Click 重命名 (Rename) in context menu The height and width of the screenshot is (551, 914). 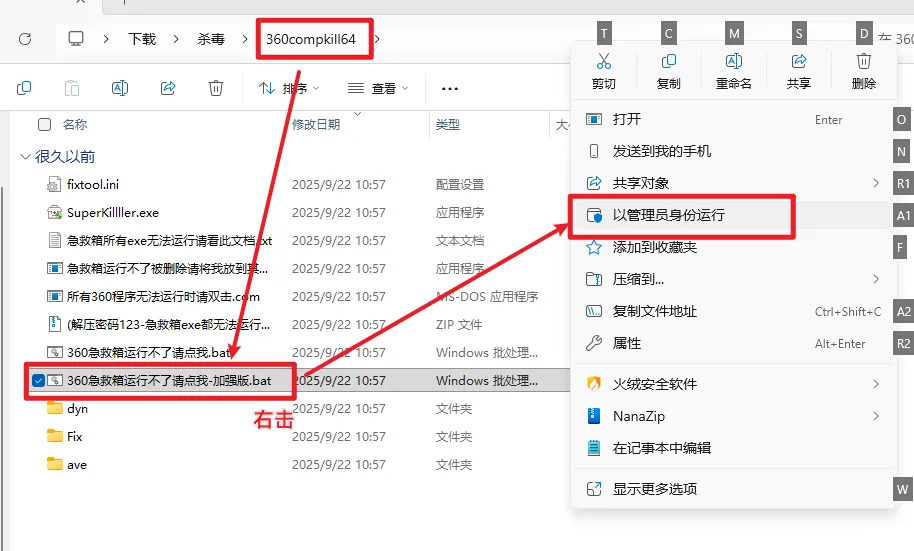click(x=734, y=71)
